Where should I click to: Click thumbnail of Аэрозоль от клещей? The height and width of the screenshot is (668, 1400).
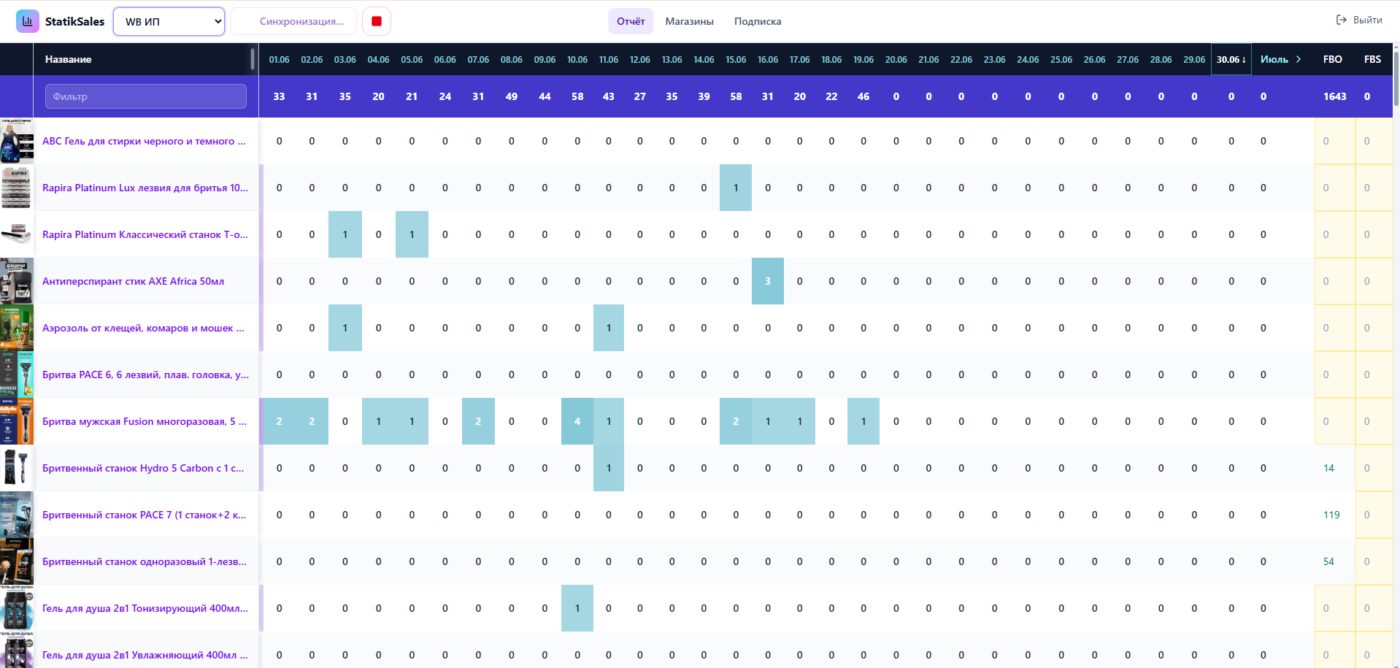click(x=17, y=327)
